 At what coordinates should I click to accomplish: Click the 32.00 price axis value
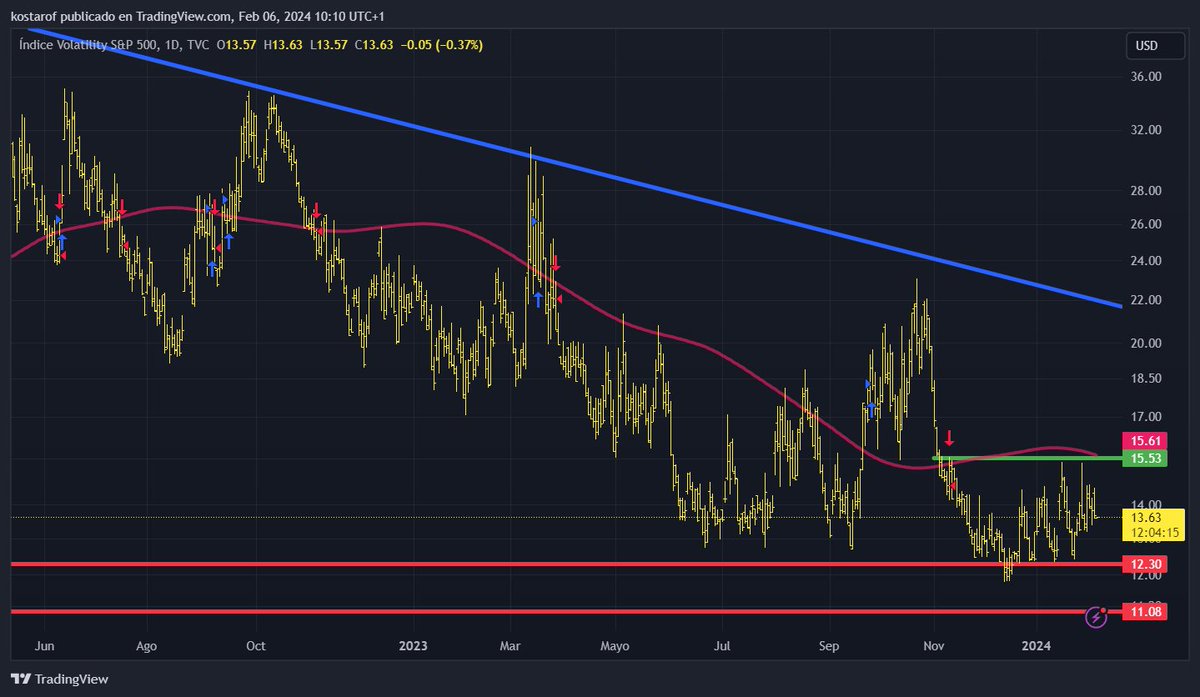[1146, 130]
